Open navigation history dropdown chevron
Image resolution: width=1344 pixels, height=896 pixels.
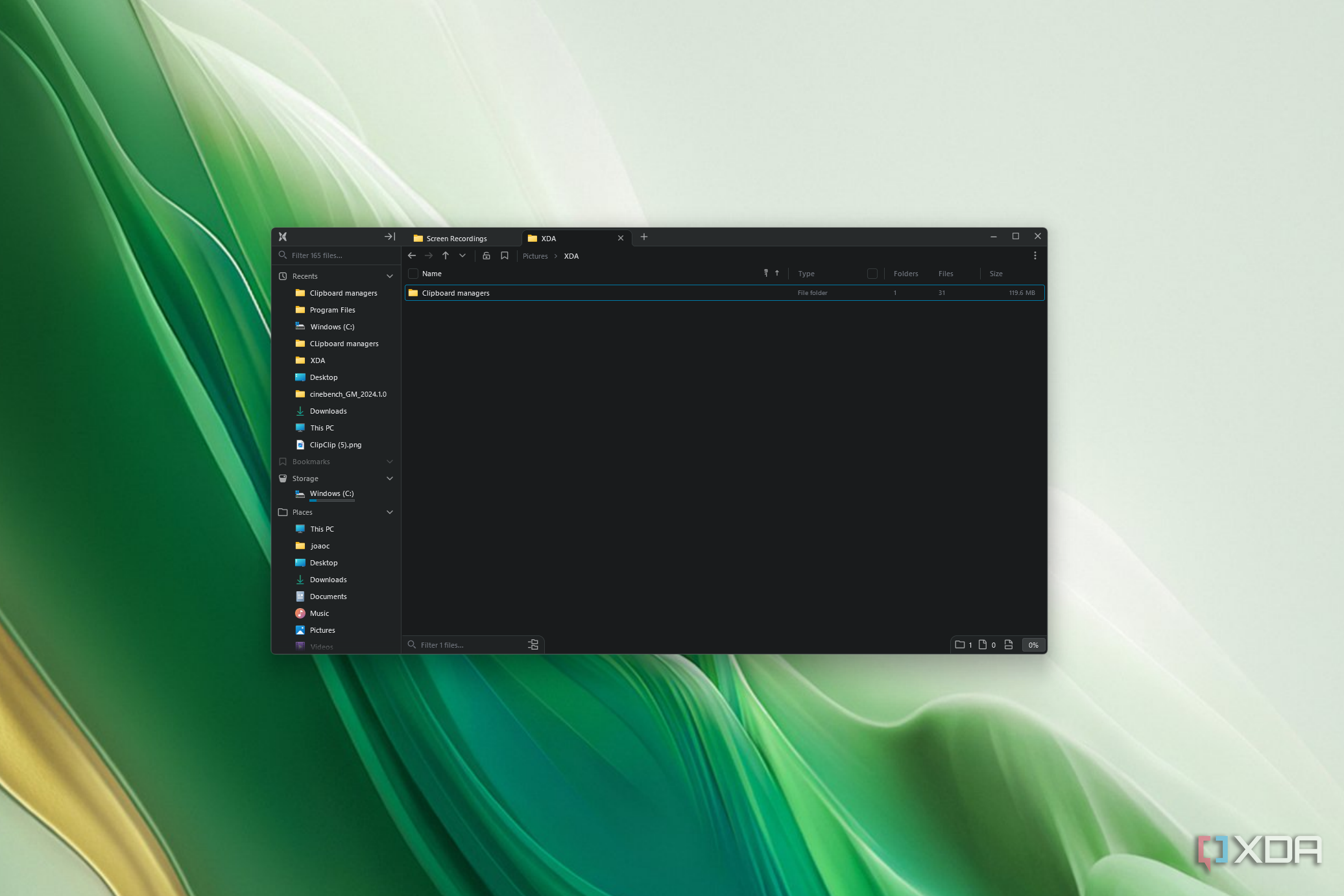coord(462,255)
